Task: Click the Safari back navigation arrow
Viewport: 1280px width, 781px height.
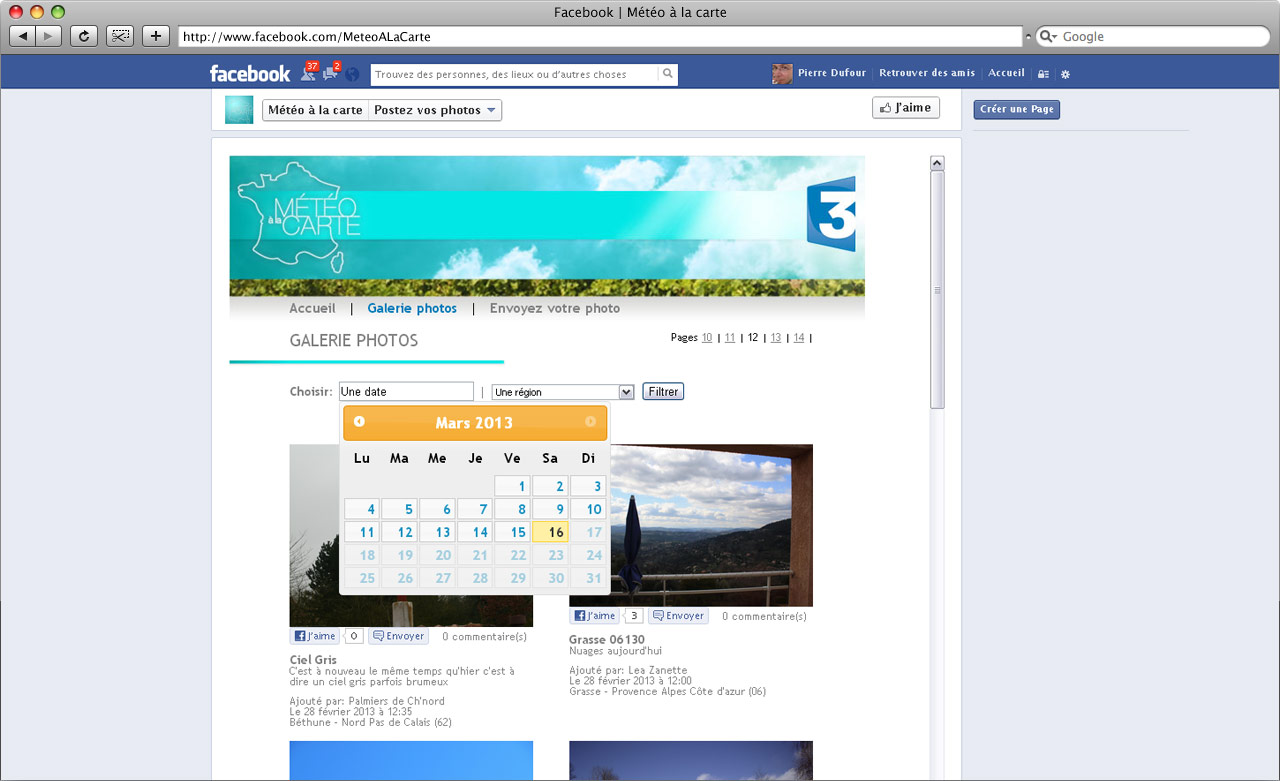Action: click(23, 36)
